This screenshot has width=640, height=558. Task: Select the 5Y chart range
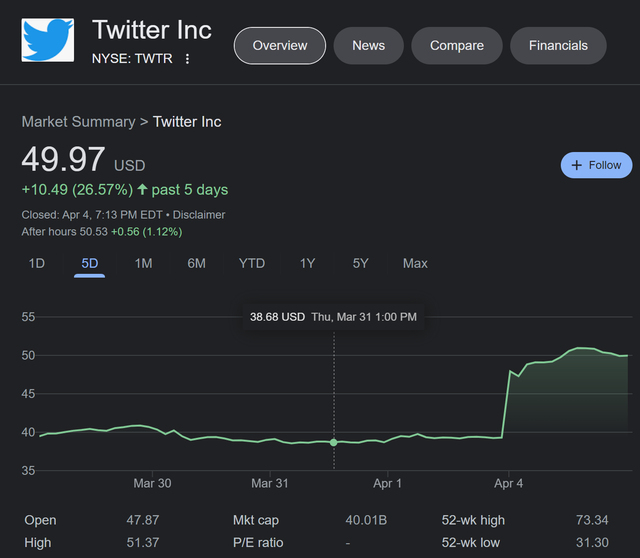pos(360,263)
